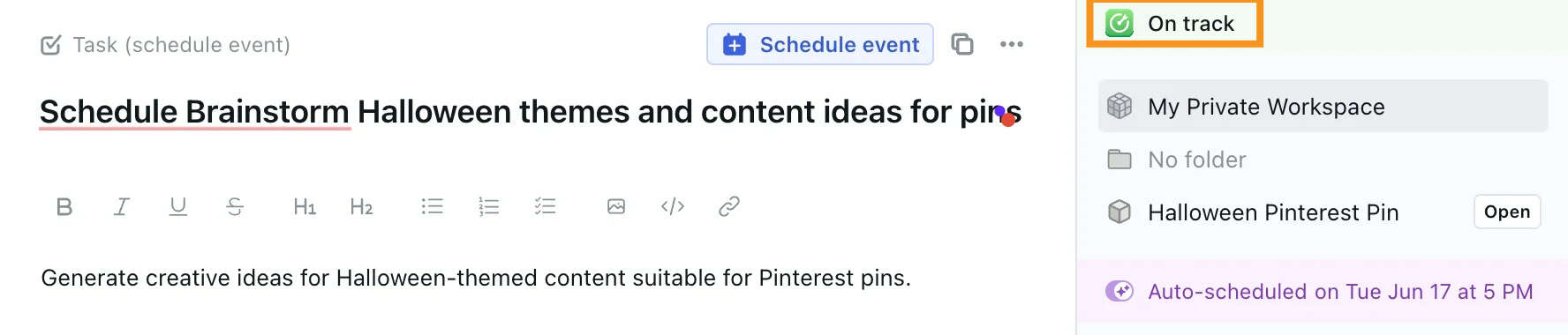Insert an image
The image size is (1568, 335).
click(616, 206)
